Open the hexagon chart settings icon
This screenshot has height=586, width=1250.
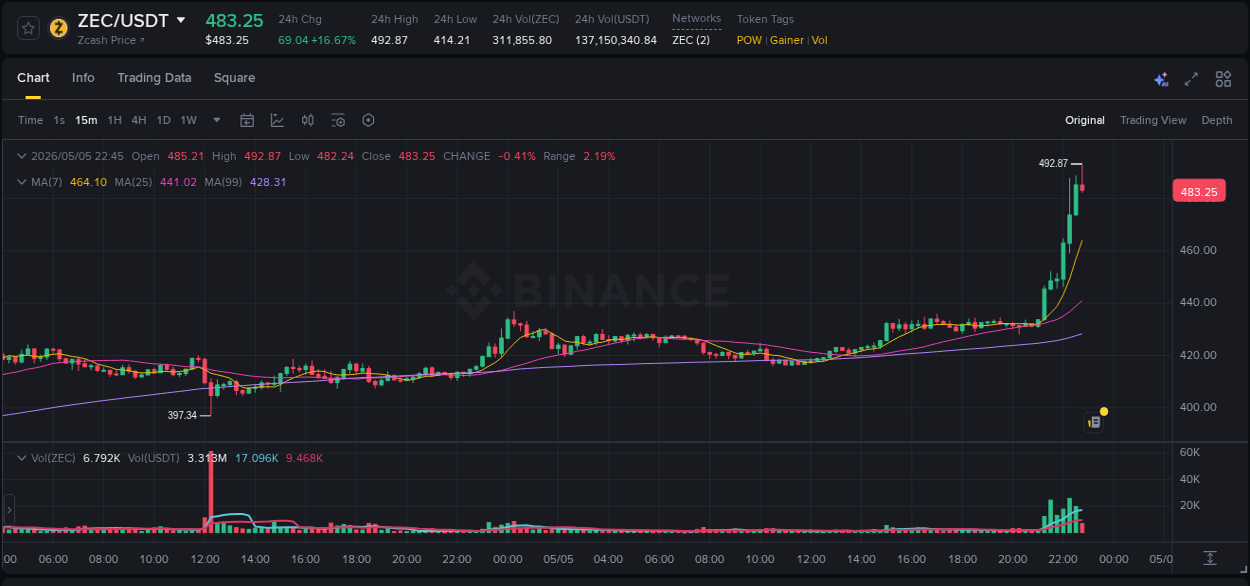(x=368, y=120)
